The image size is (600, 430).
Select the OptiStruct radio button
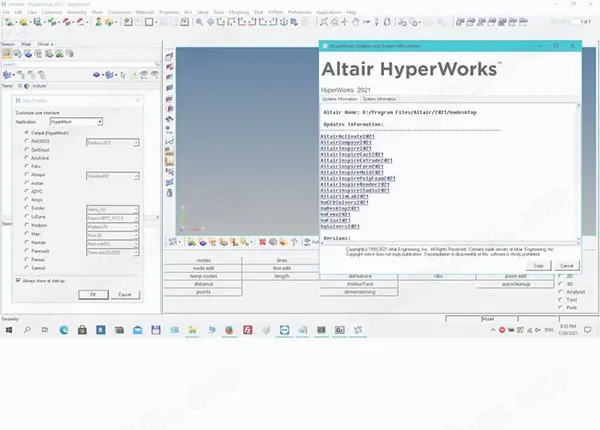coord(25,150)
